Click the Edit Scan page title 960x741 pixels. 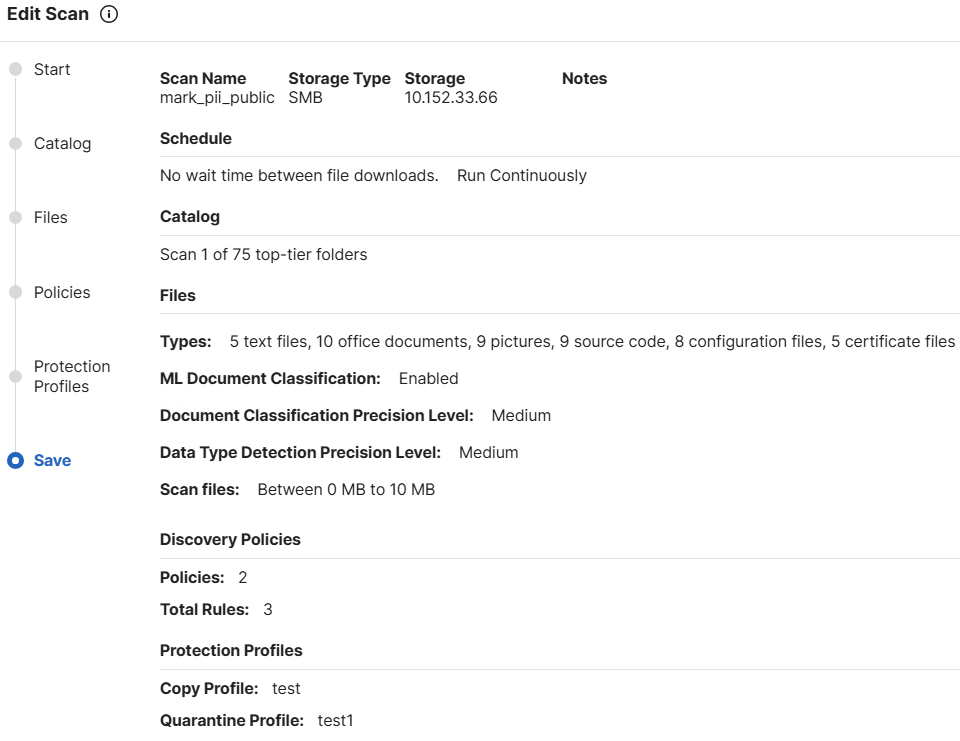[48, 15]
